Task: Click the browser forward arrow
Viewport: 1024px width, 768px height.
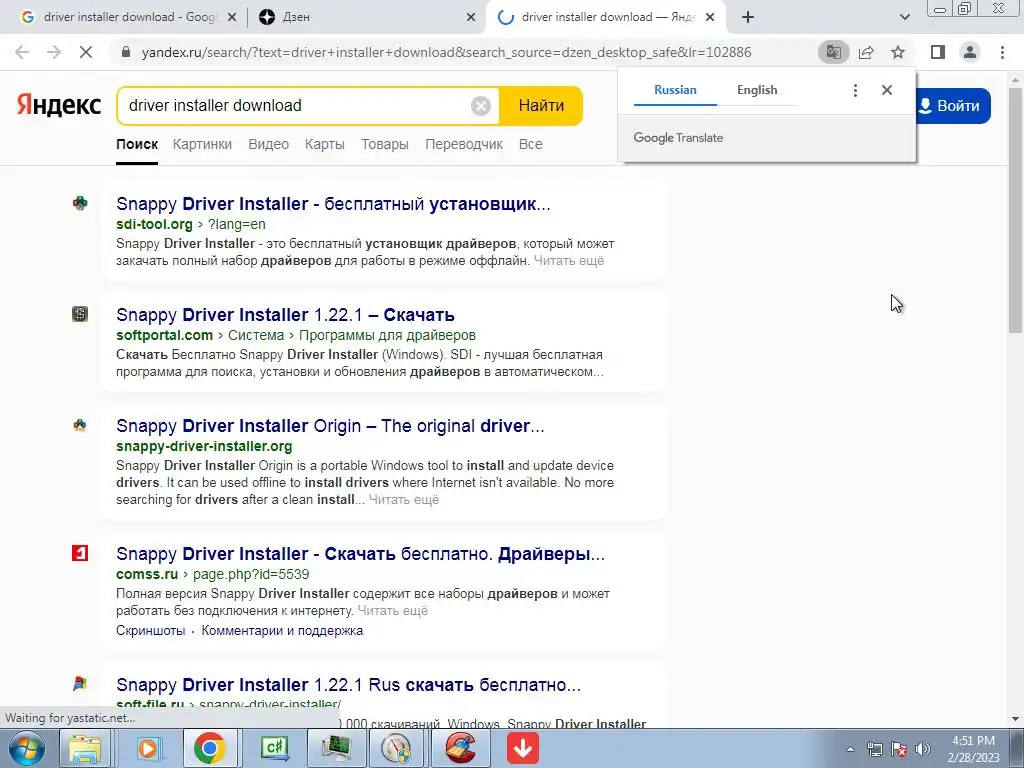Action: click(x=54, y=52)
